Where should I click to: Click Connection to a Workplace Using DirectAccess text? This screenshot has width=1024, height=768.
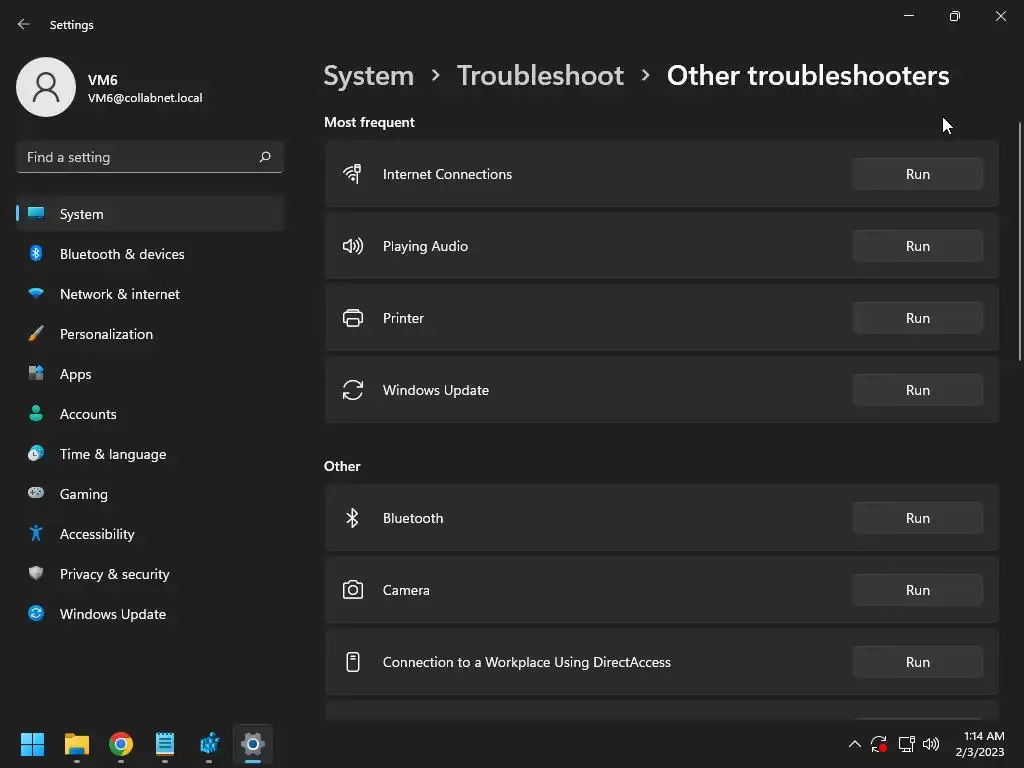click(x=526, y=662)
